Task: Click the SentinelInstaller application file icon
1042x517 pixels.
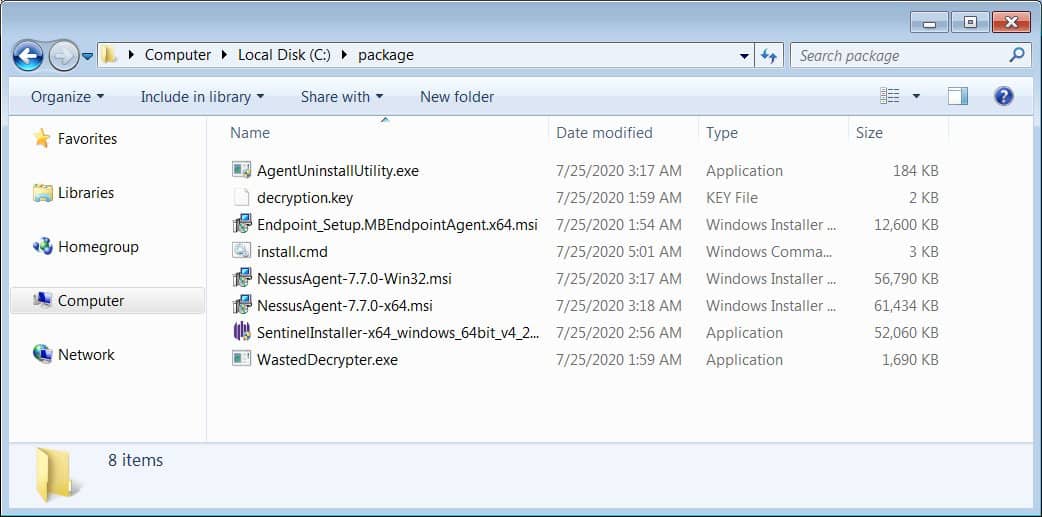Action: click(x=241, y=332)
